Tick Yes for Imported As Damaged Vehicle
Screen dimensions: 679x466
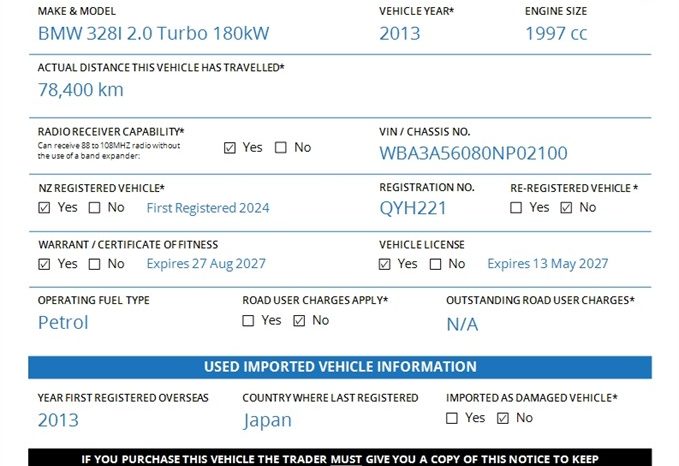452,418
